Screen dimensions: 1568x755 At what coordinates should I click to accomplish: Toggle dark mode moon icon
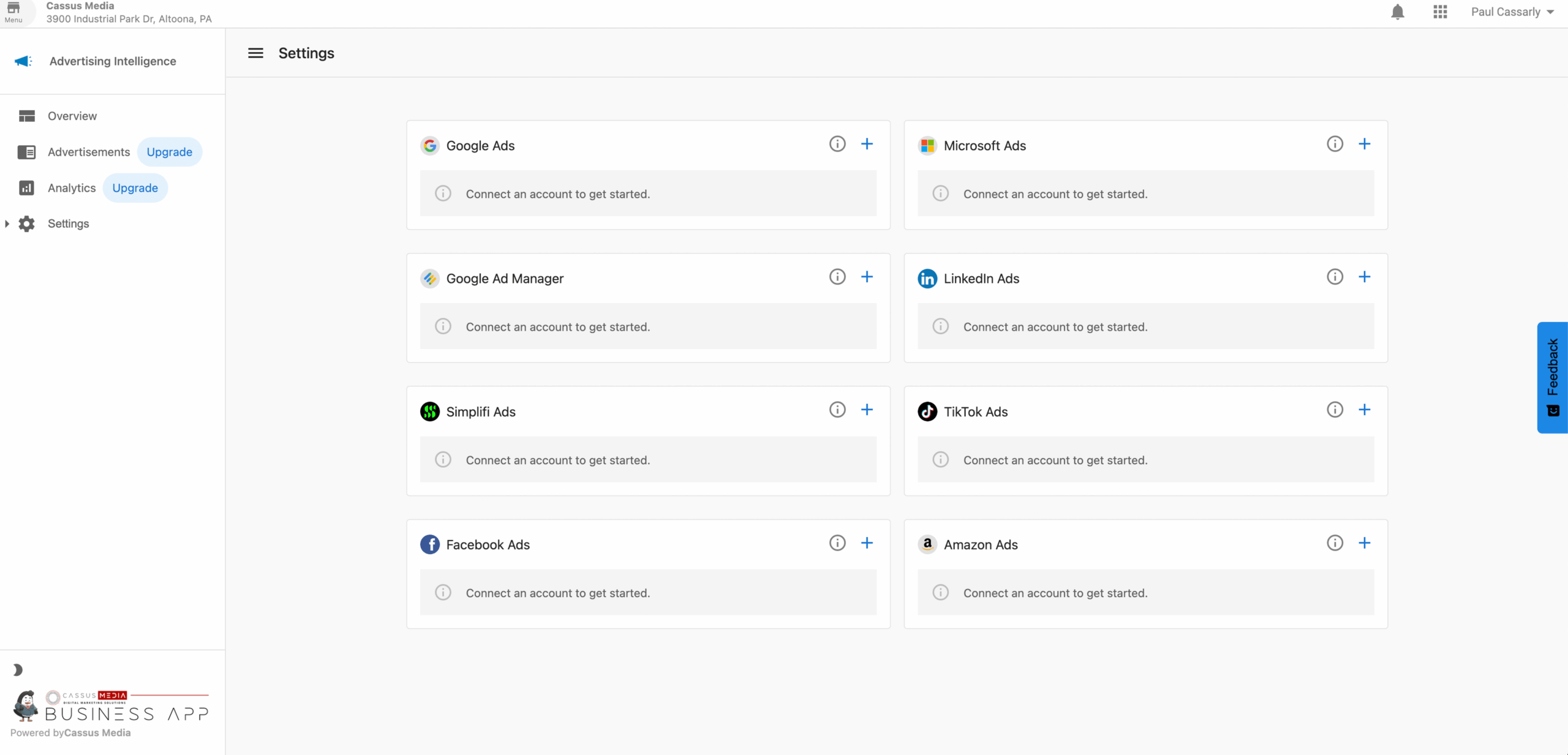18,670
